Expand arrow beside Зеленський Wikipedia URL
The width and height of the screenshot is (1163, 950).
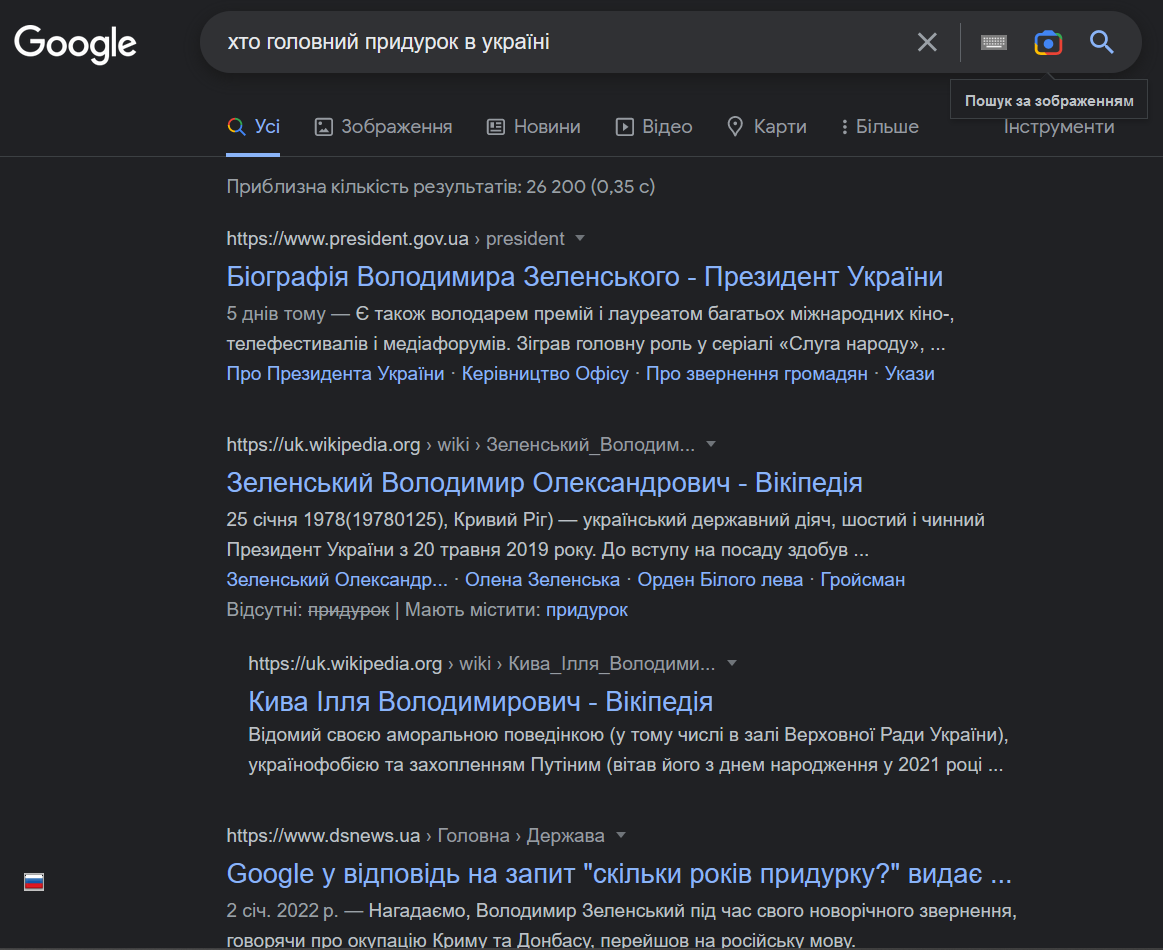(711, 444)
